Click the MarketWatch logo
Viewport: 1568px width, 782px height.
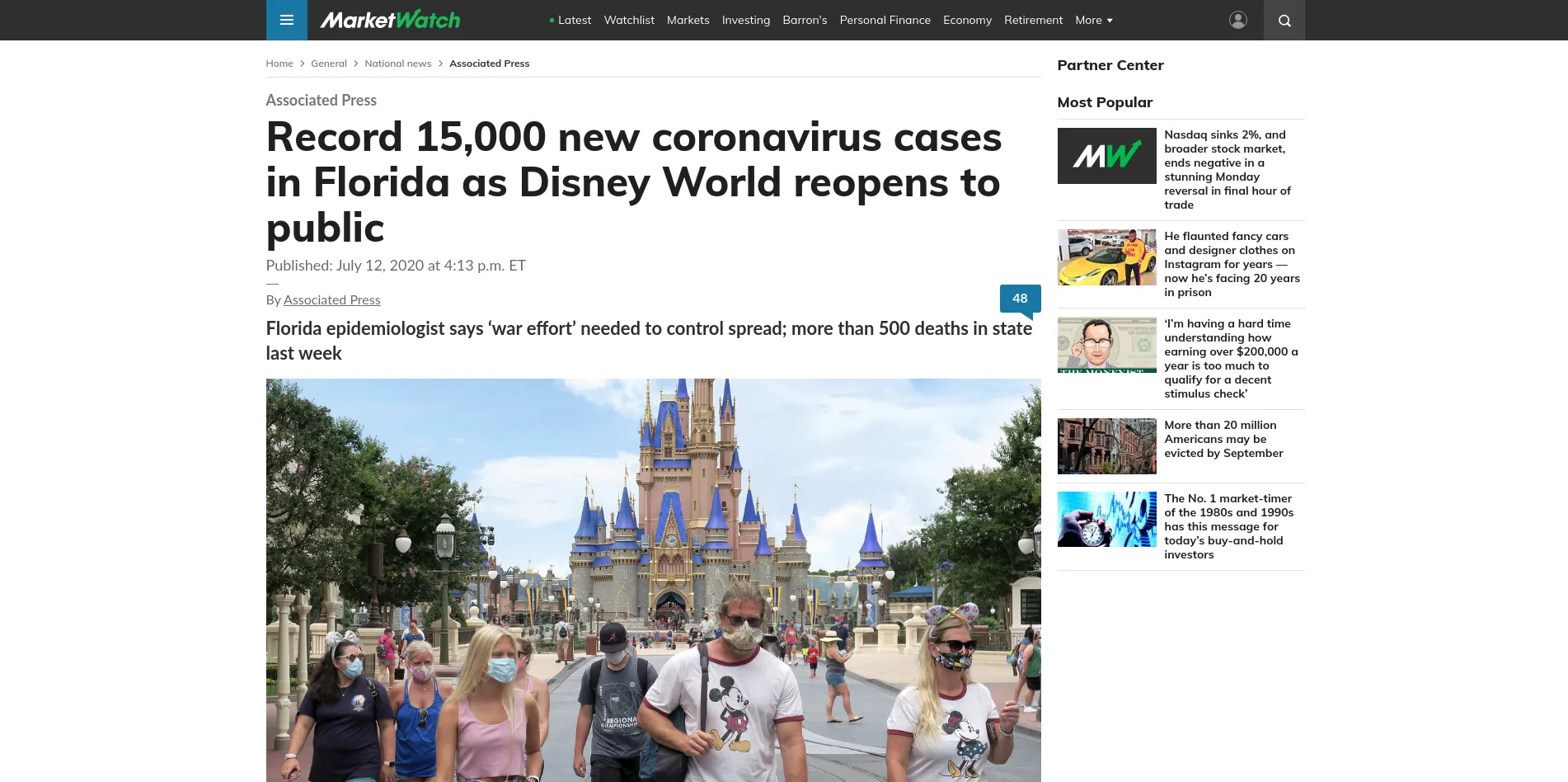pos(390,20)
